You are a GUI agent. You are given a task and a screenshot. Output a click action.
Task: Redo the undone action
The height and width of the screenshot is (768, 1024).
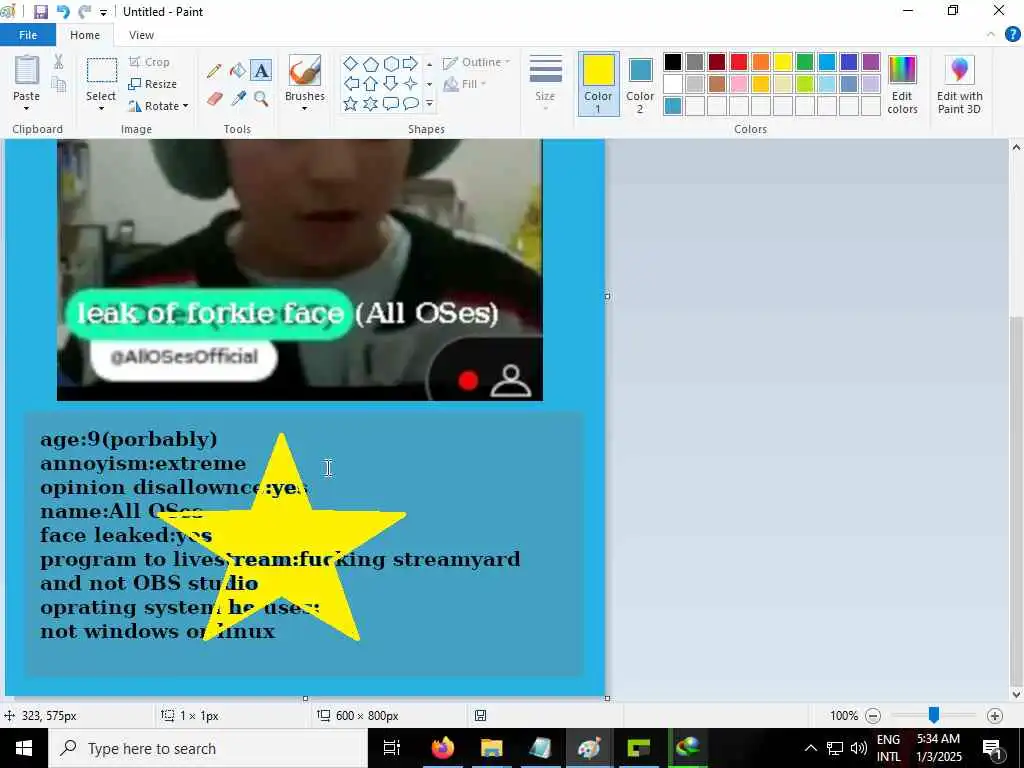tap(84, 12)
